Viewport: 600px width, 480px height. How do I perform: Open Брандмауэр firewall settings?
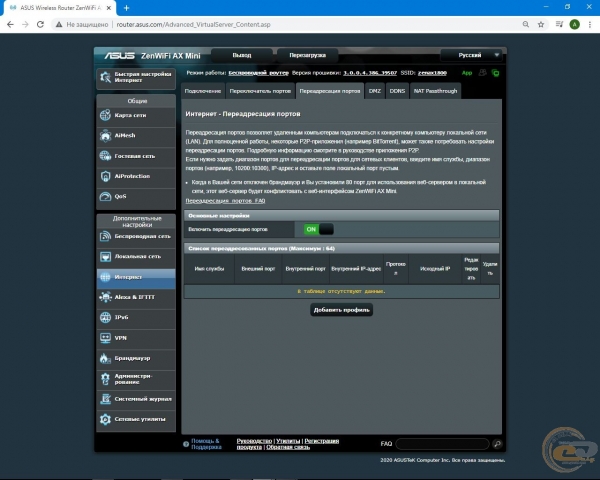(x=136, y=358)
